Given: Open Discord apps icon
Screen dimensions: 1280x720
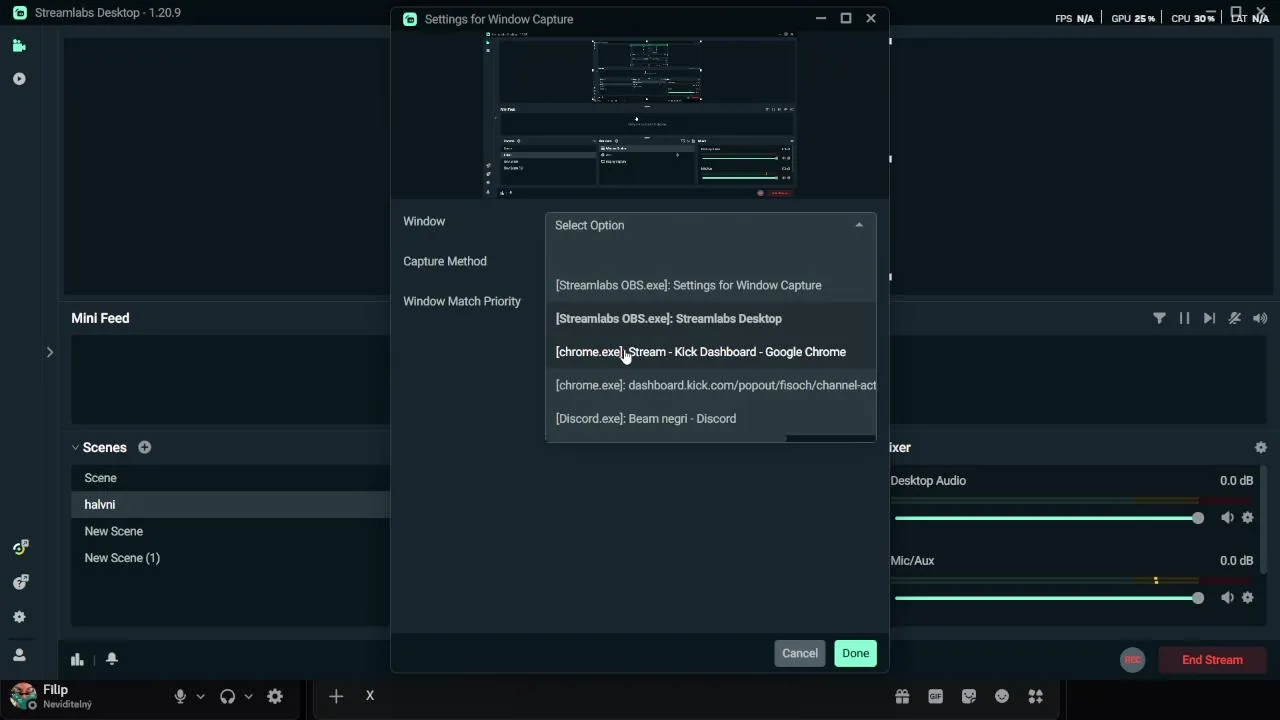Looking at the screenshot, I should click(x=1036, y=696).
